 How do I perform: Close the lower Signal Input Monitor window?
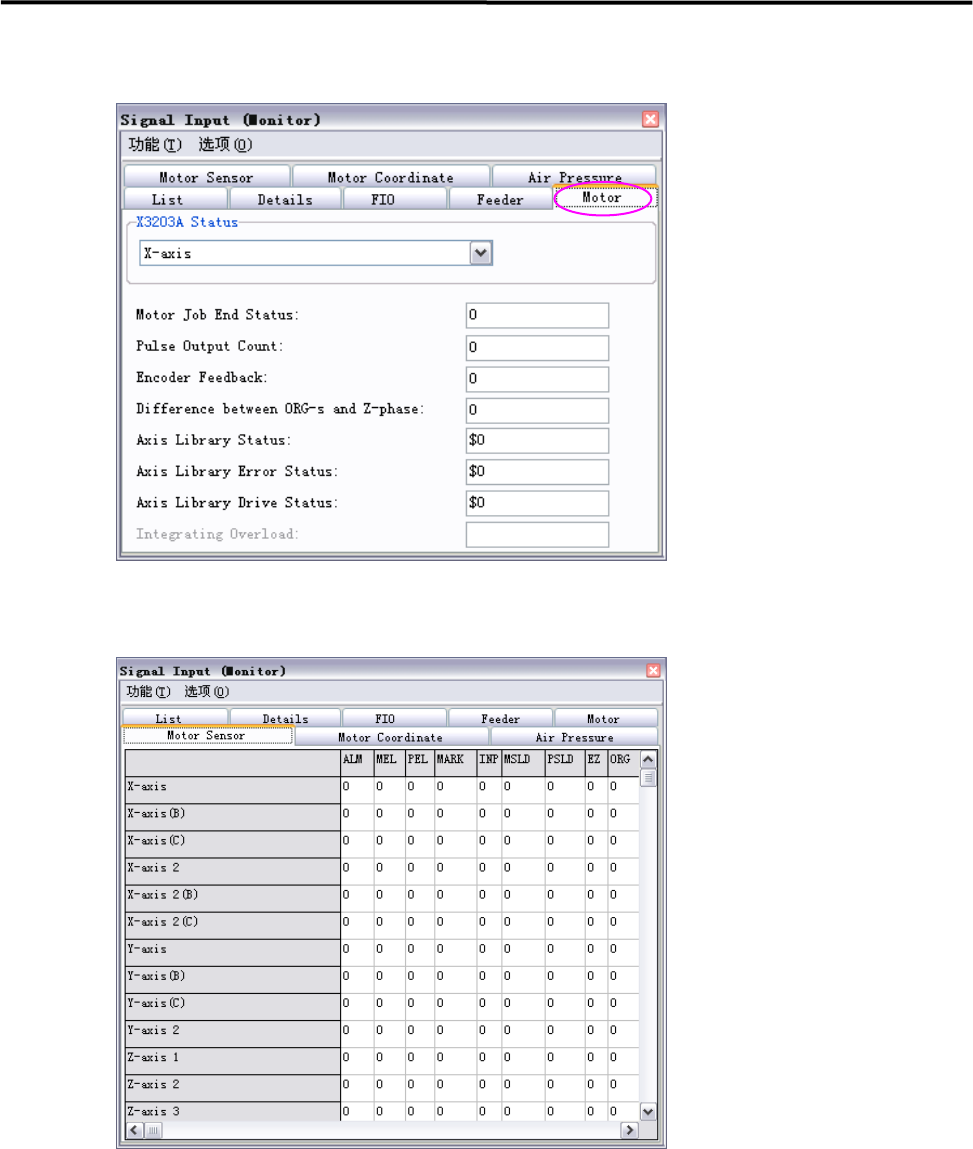pyautogui.click(x=653, y=670)
